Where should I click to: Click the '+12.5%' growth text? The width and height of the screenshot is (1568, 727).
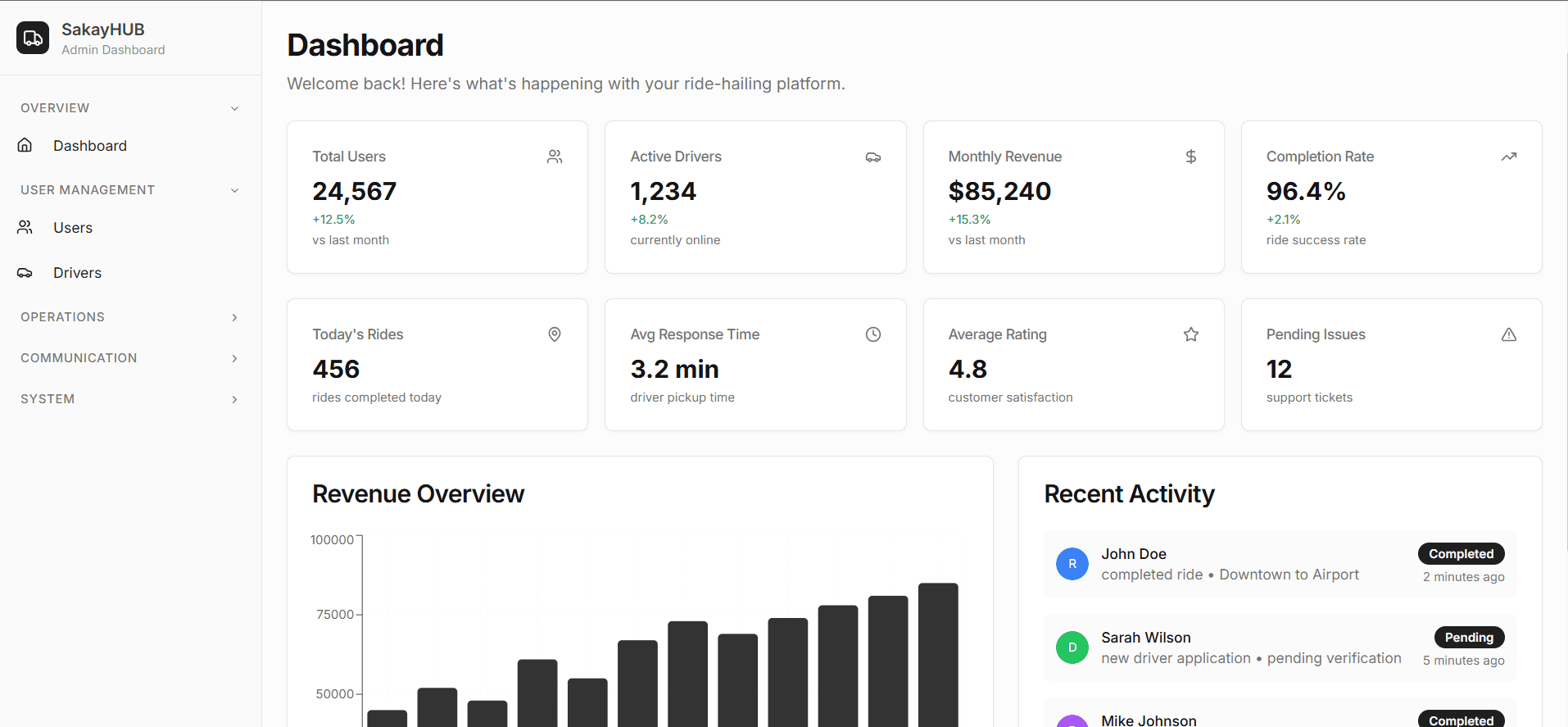(x=333, y=220)
